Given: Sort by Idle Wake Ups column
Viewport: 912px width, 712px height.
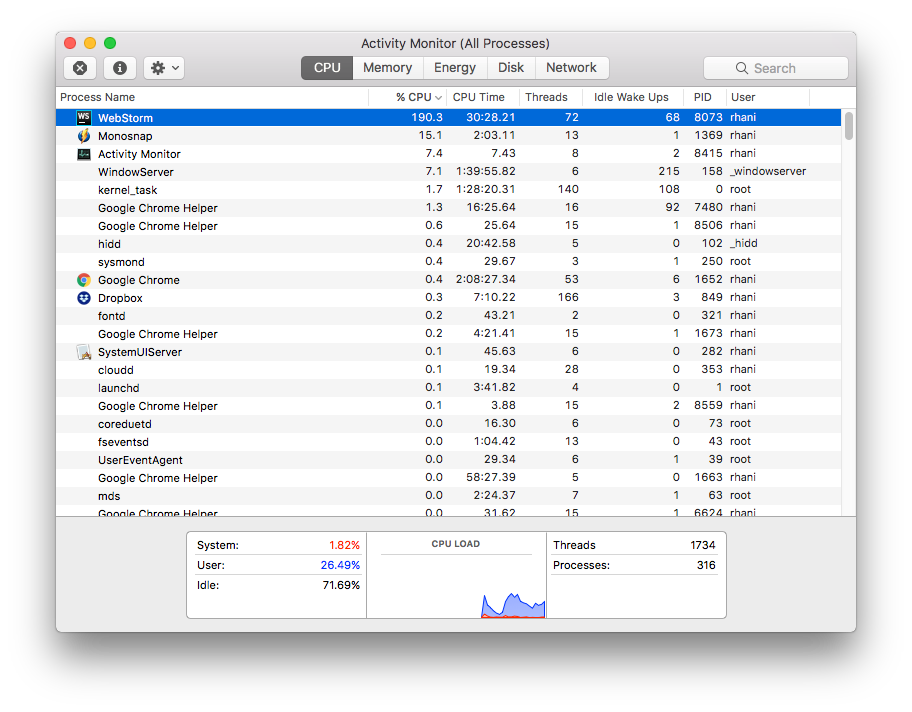Looking at the screenshot, I should [x=632, y=97].
